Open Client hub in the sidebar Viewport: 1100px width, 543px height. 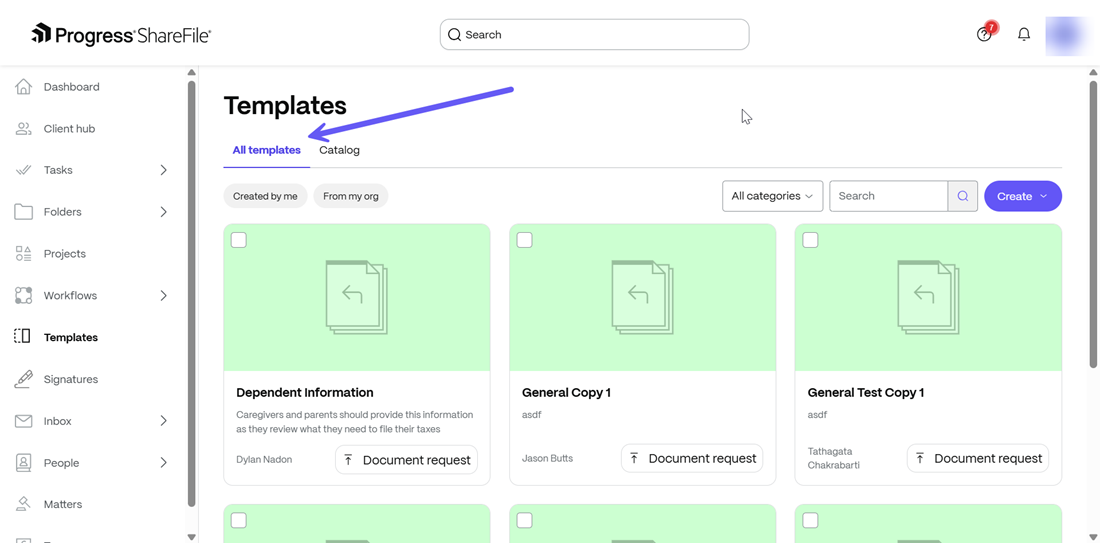[69, 129]
